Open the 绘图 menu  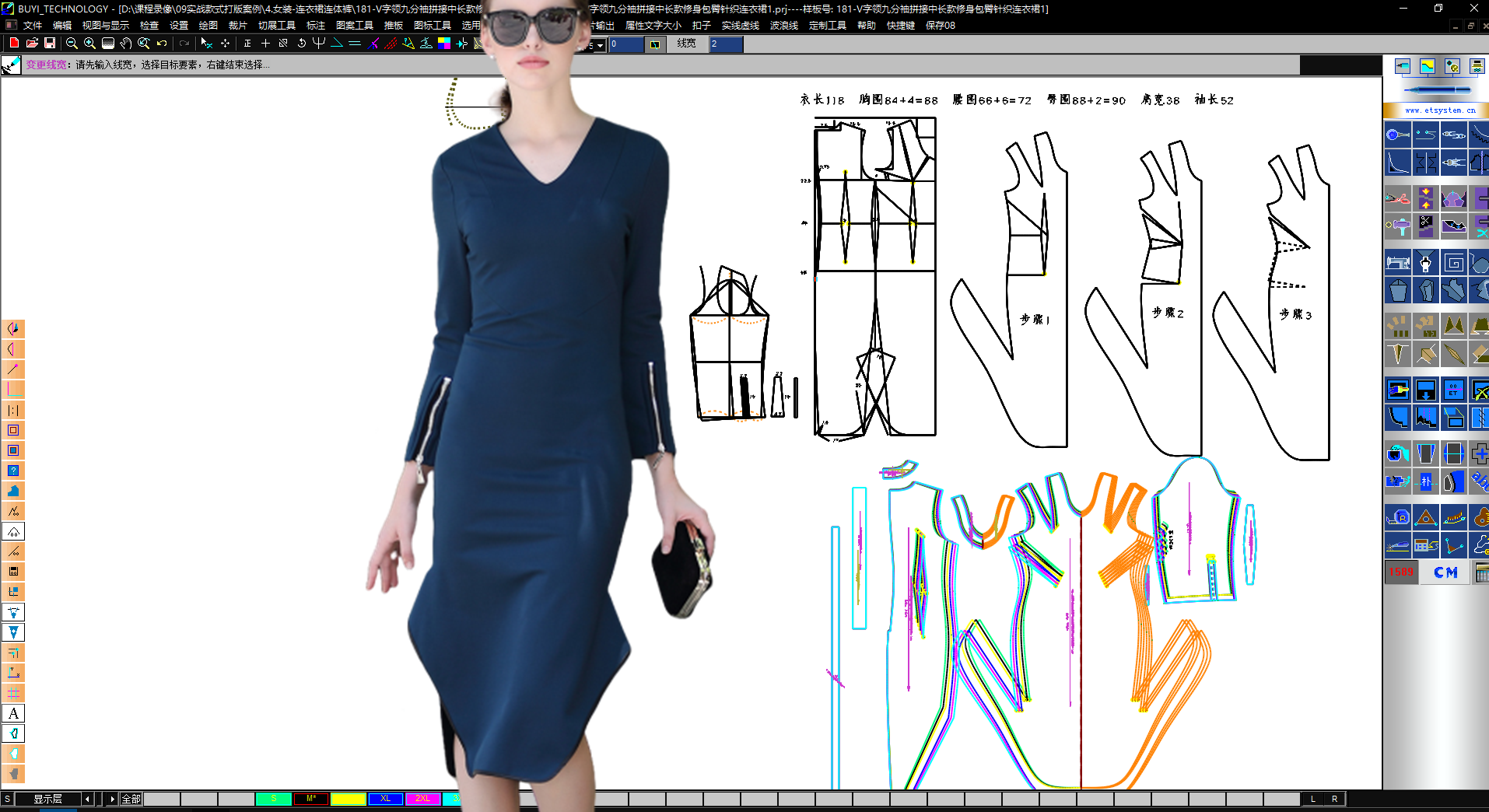point(208,26)
